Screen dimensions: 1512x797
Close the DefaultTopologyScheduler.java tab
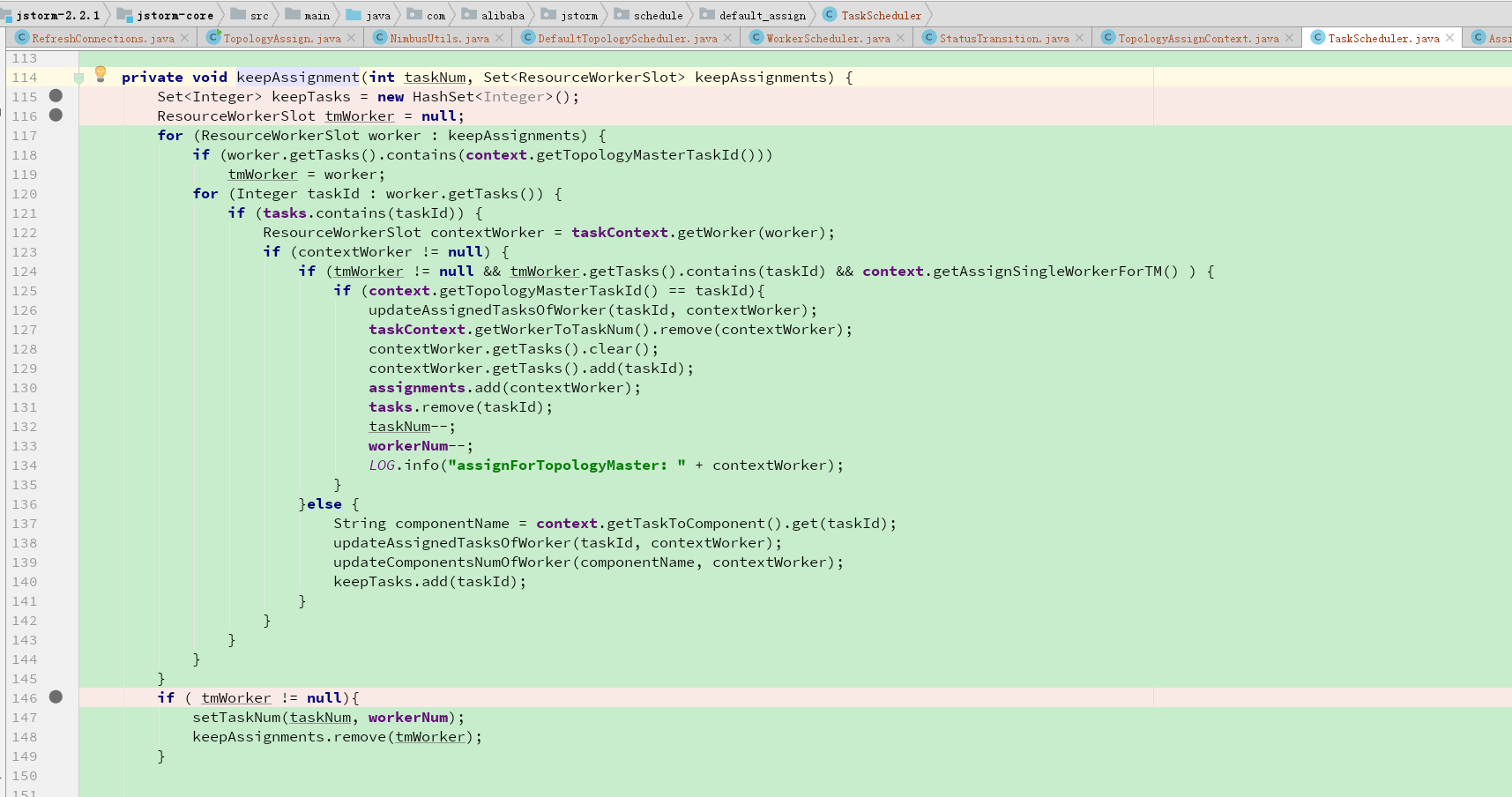click(x=727, y=38)
